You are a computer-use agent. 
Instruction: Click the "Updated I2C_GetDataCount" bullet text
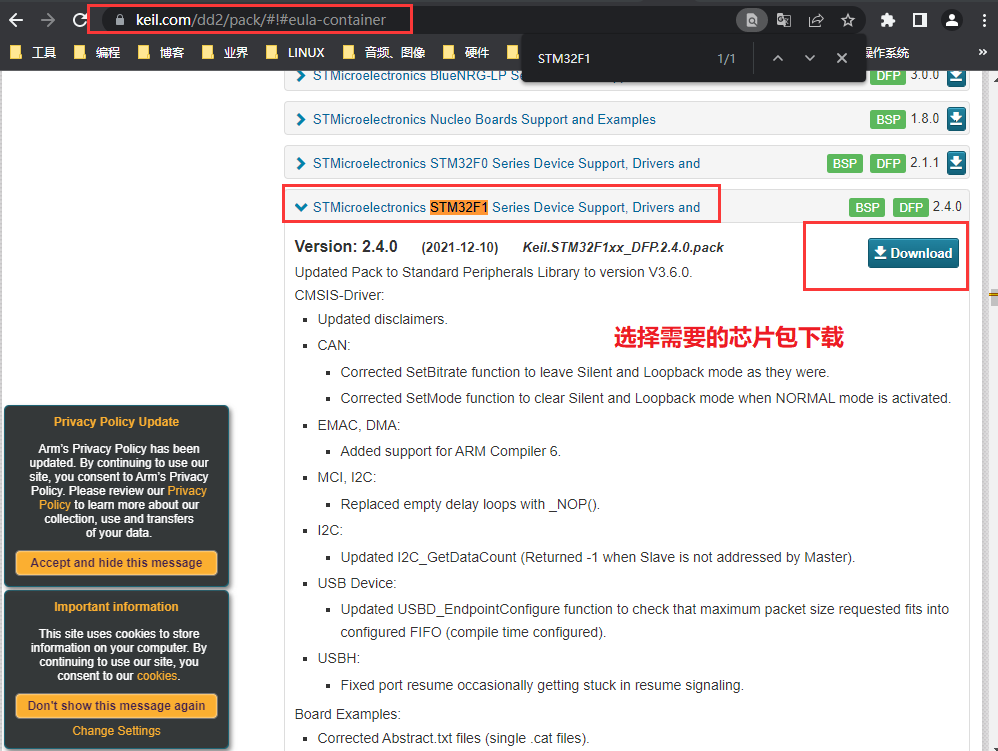[x=598, y=558]
